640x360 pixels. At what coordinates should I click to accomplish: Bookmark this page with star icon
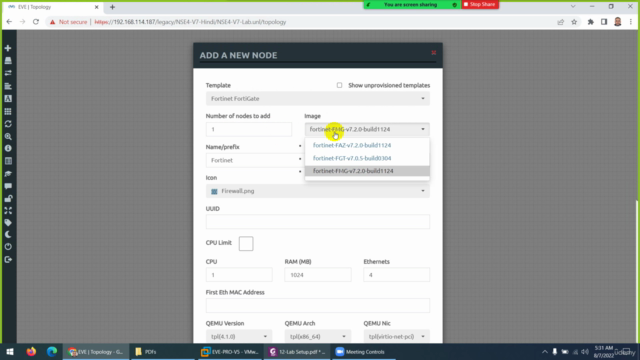click(574, 22)
